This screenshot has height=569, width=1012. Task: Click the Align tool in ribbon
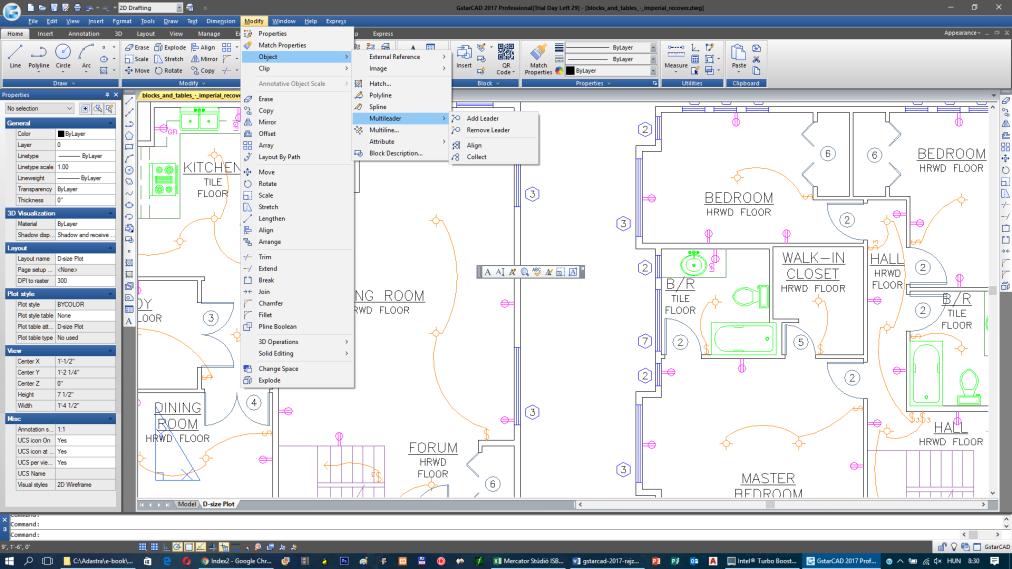tap(203, 47)
